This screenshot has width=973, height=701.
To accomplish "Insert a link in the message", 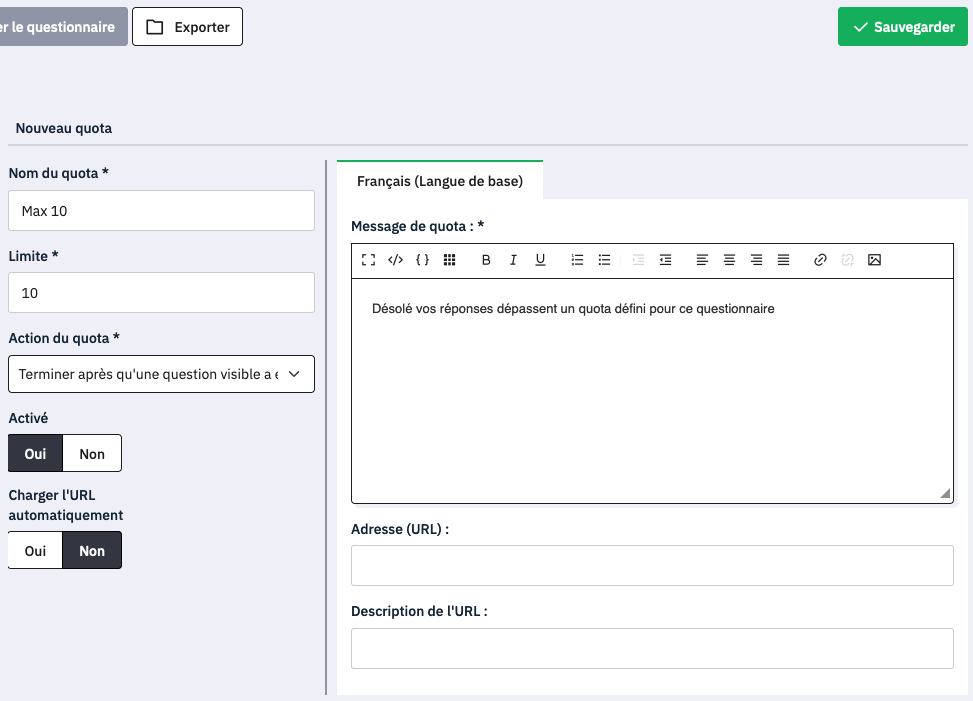I will point(820,260).
